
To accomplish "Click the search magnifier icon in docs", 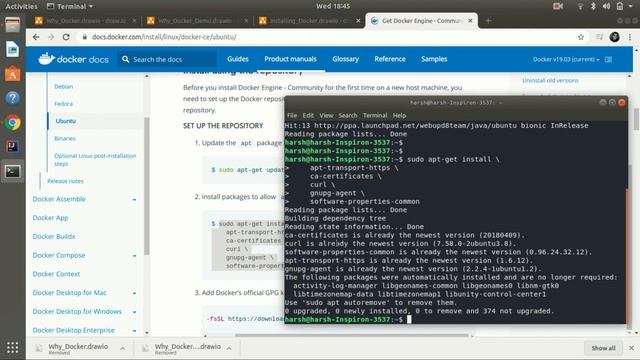I will click(125, 59).
